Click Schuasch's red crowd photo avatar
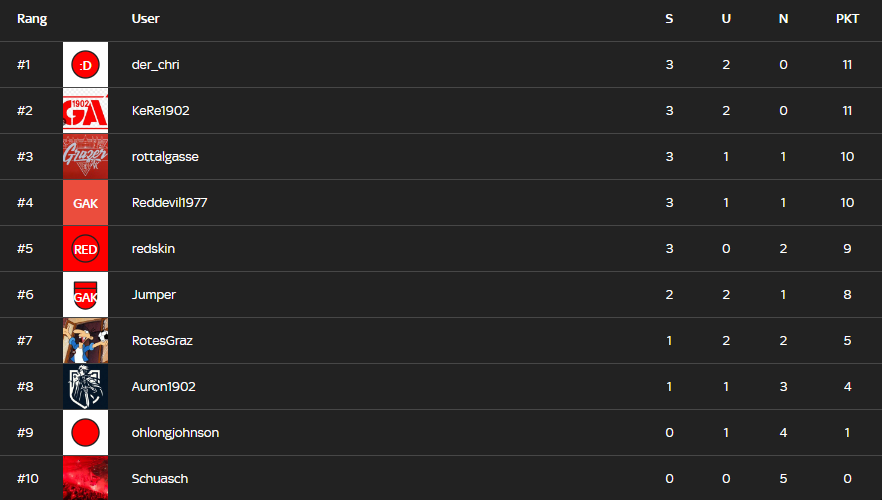Screen dimensions: 882x500 click(85, 478)
